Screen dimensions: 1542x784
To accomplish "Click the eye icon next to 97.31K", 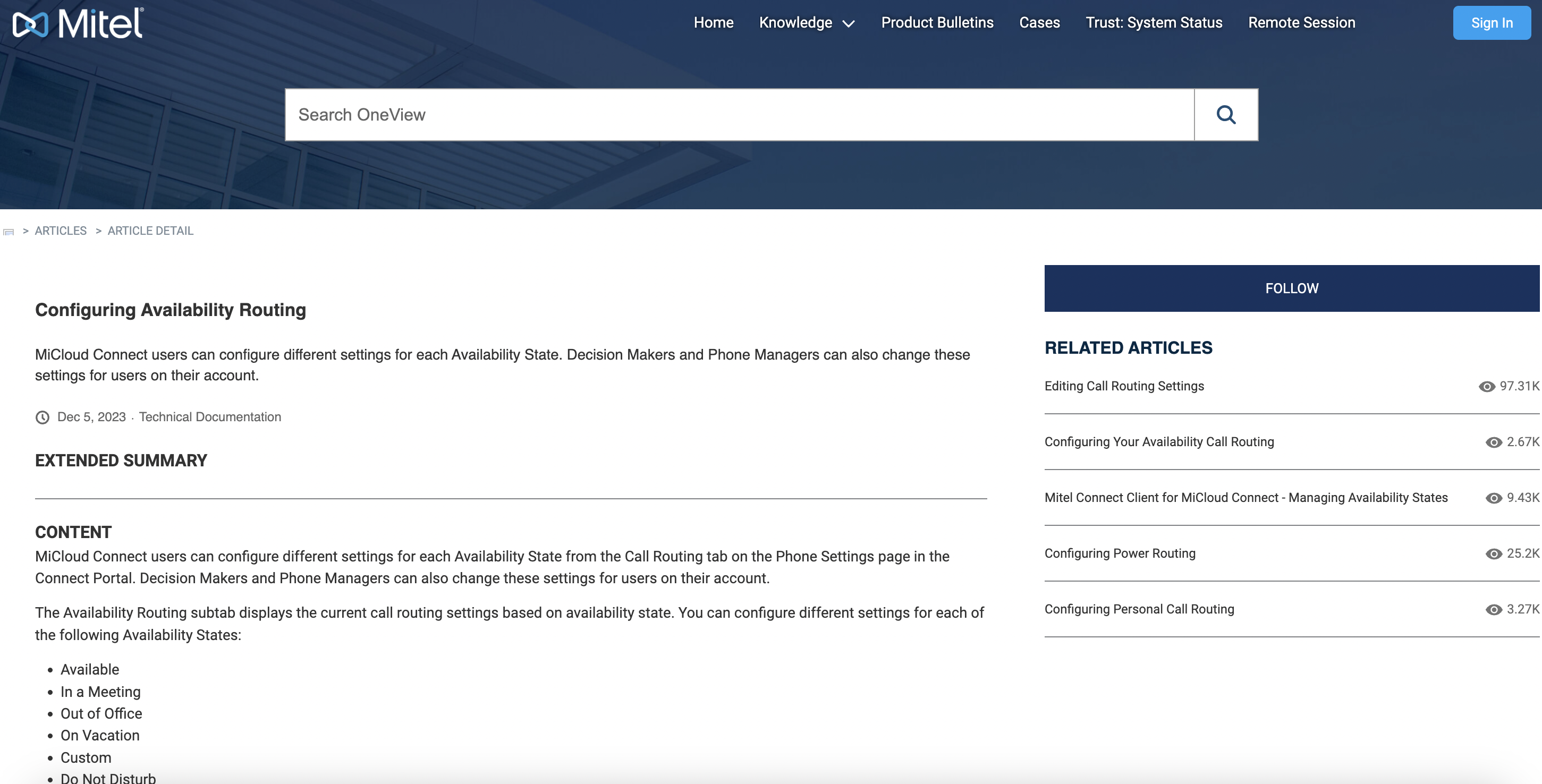I will pos(1487,387).
